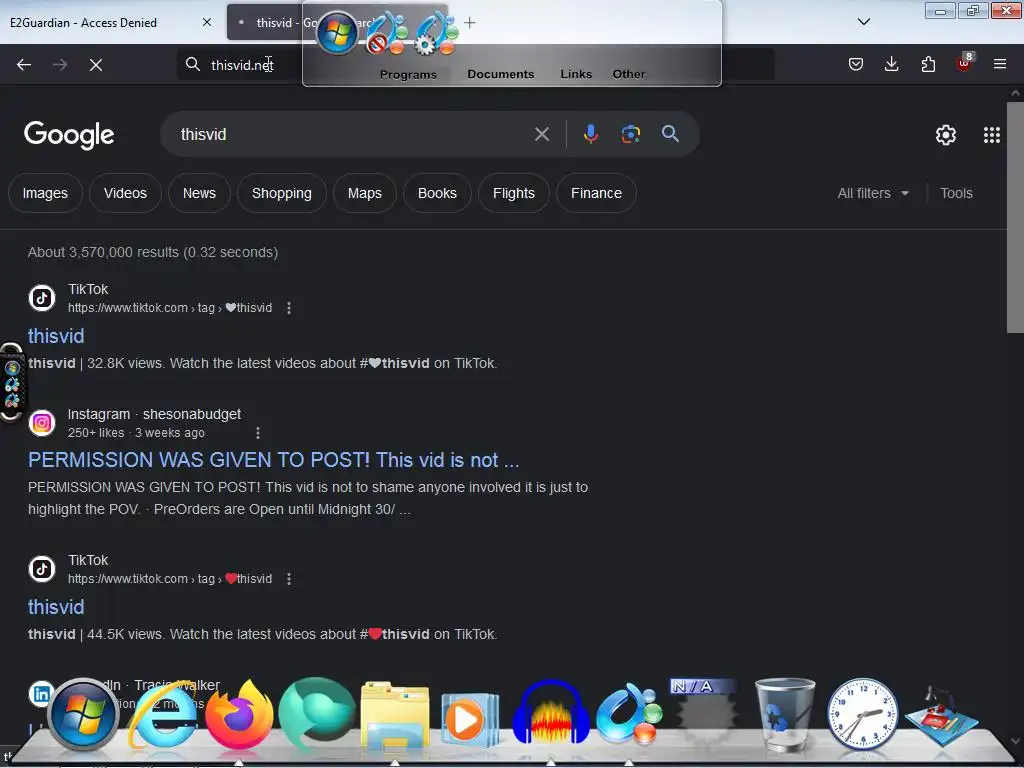This screenshot has height=768, width=1024.
Task: Open the search Tools button
Action: [956, 193]
